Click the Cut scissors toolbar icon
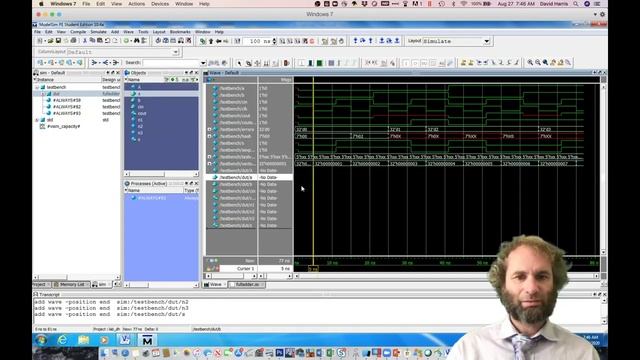Viewport: 640px width, 360px height. 85,41
